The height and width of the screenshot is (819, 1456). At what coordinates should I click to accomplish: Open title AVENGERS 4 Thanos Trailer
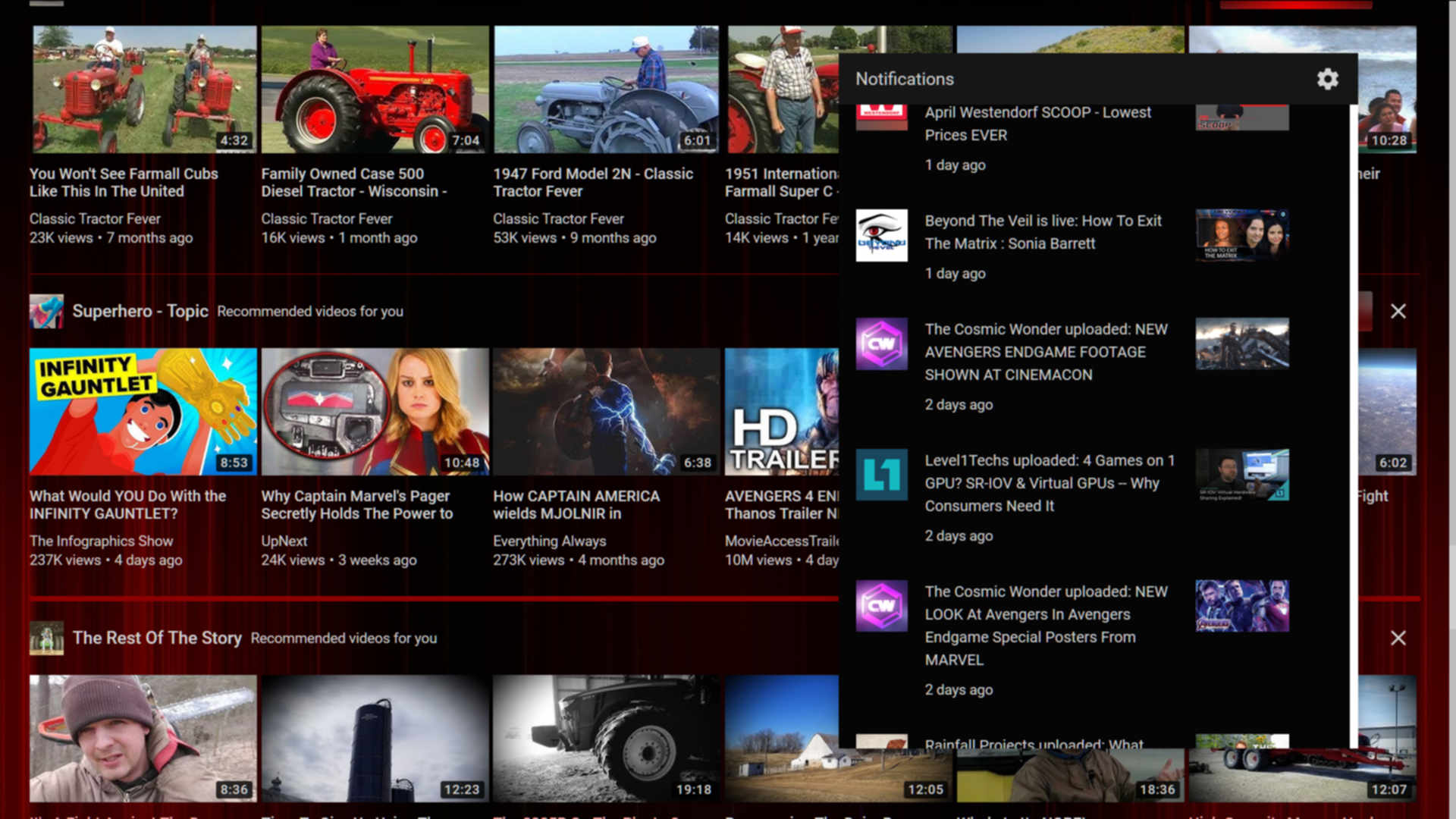coord(781,504)
